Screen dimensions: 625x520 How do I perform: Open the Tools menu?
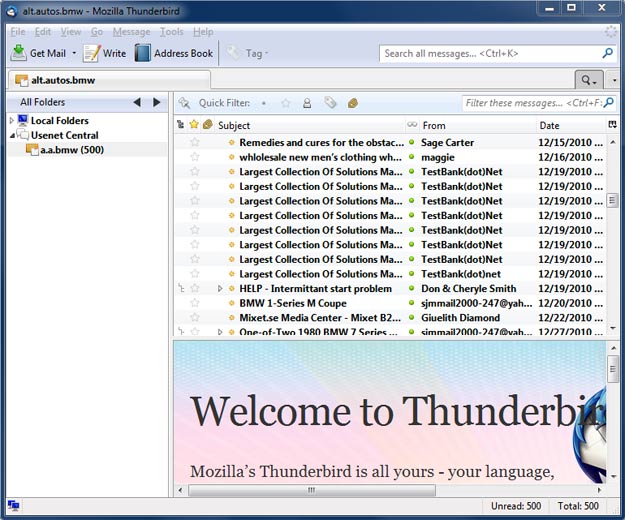[171, 31]
